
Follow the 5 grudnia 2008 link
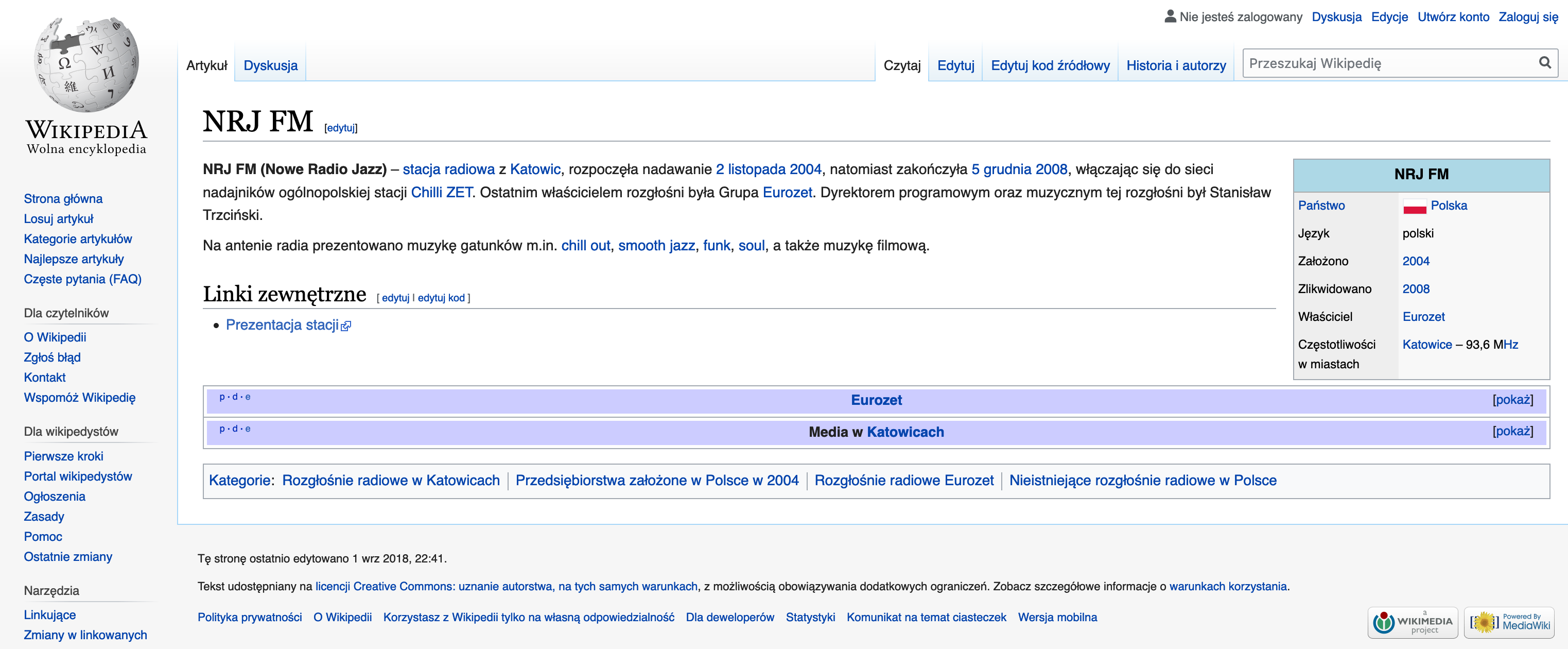coord(1019,169)
